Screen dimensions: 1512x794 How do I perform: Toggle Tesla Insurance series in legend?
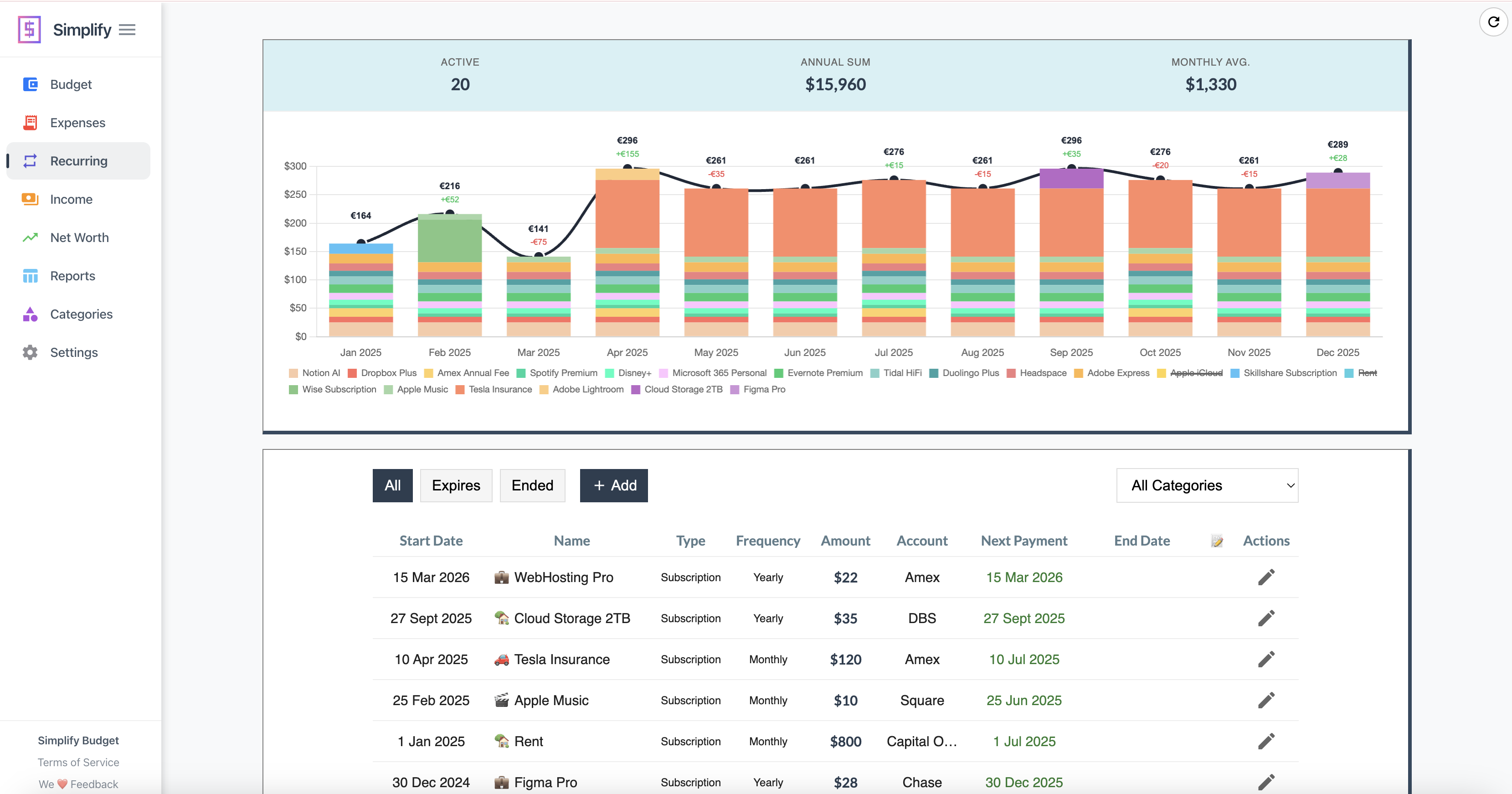coord(494,389)
